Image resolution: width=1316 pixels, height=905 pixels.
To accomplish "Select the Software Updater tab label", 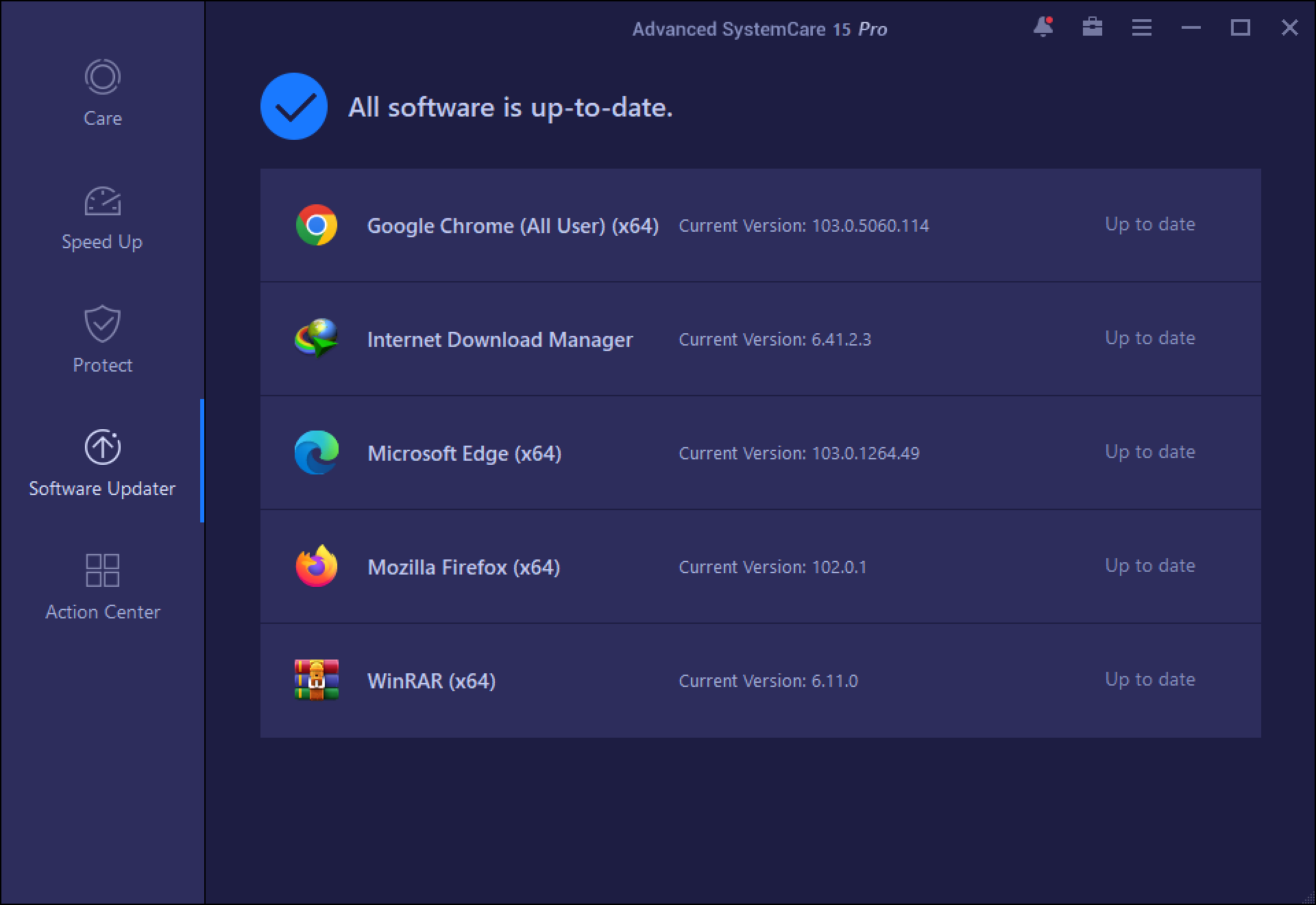I will (x=102, y=489).
